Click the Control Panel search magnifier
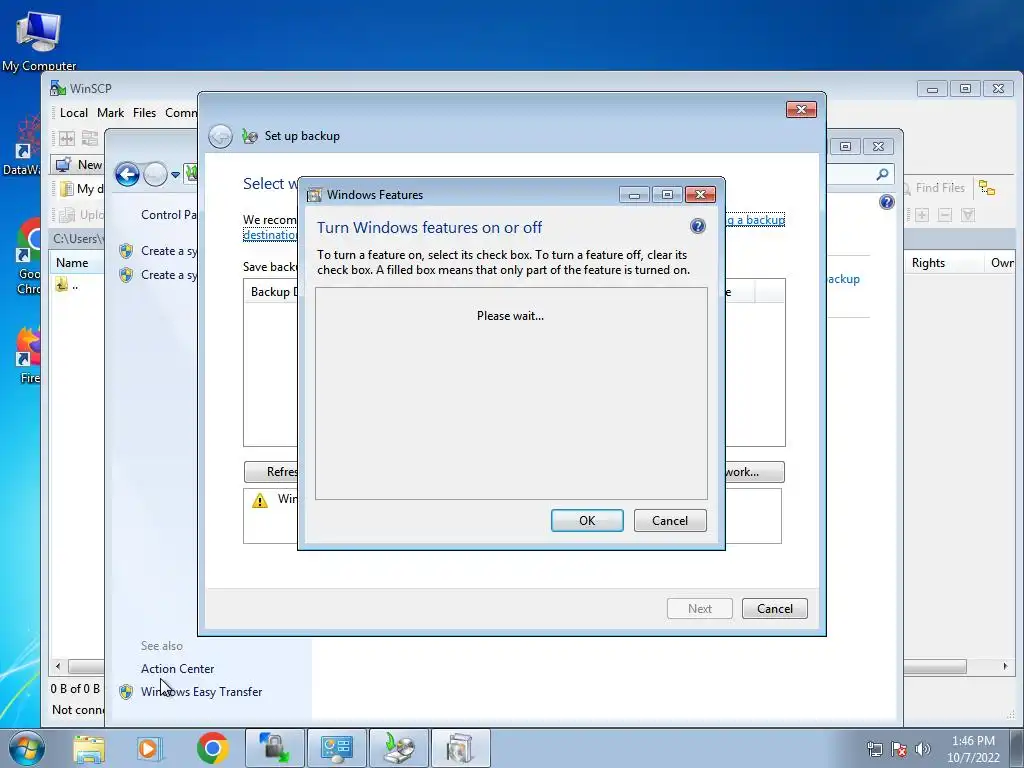Screen dimensions: 1024x768 tap(882, 174)
